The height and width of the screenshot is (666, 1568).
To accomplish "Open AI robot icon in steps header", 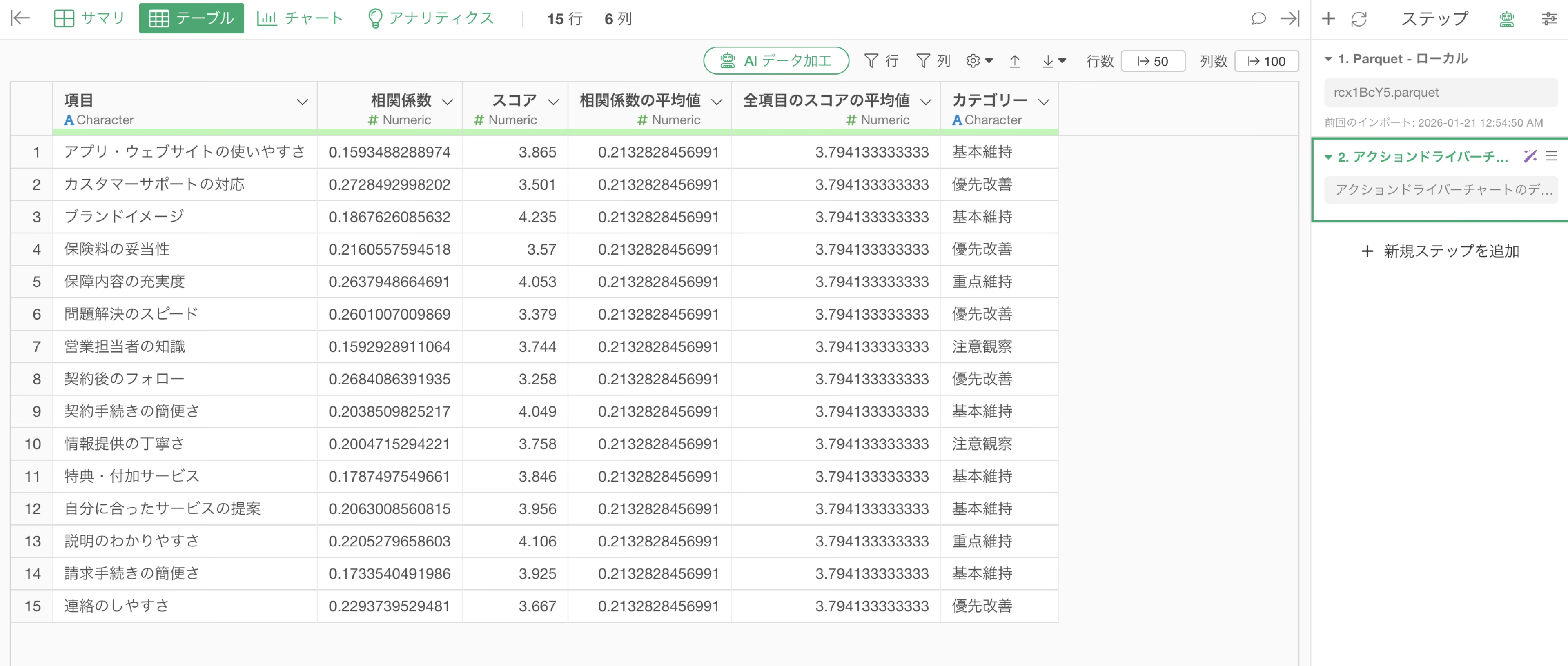I will (x=1506, y=19).
